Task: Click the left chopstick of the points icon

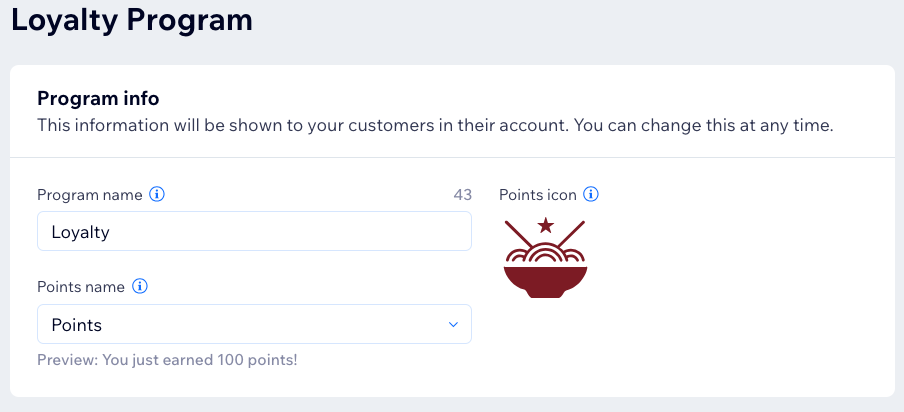Action: point(519,235)
